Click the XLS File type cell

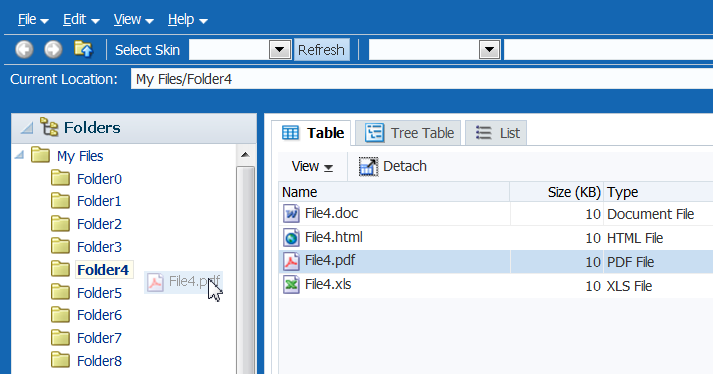[x=629, y=286]
